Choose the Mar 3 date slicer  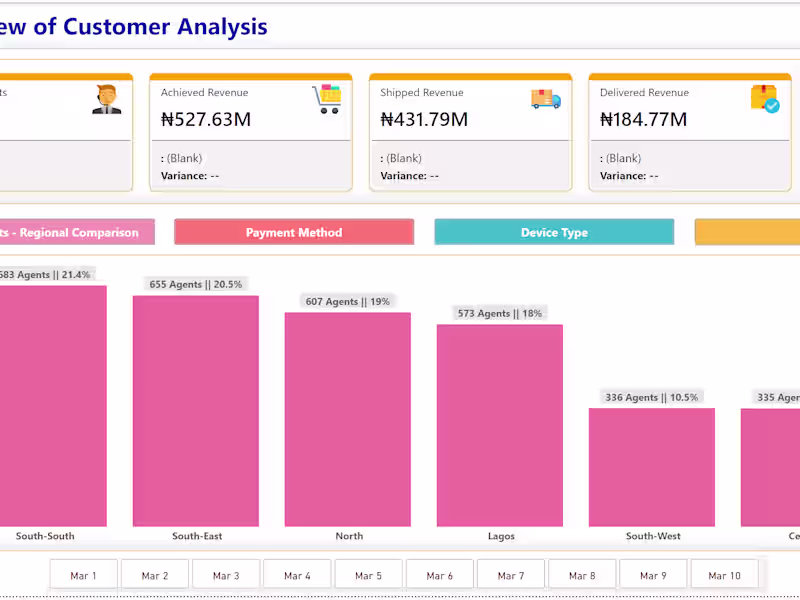pos(226,575)
